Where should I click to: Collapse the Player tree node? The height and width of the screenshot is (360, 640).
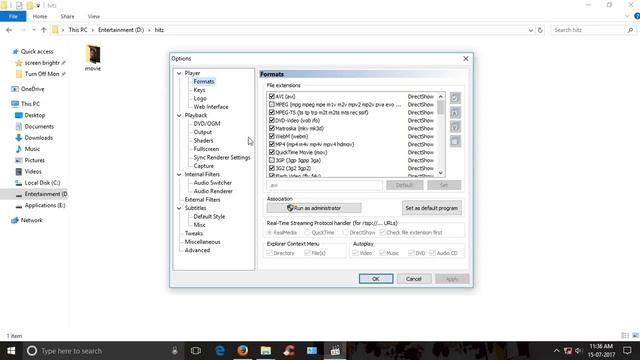tap(179, 73)
